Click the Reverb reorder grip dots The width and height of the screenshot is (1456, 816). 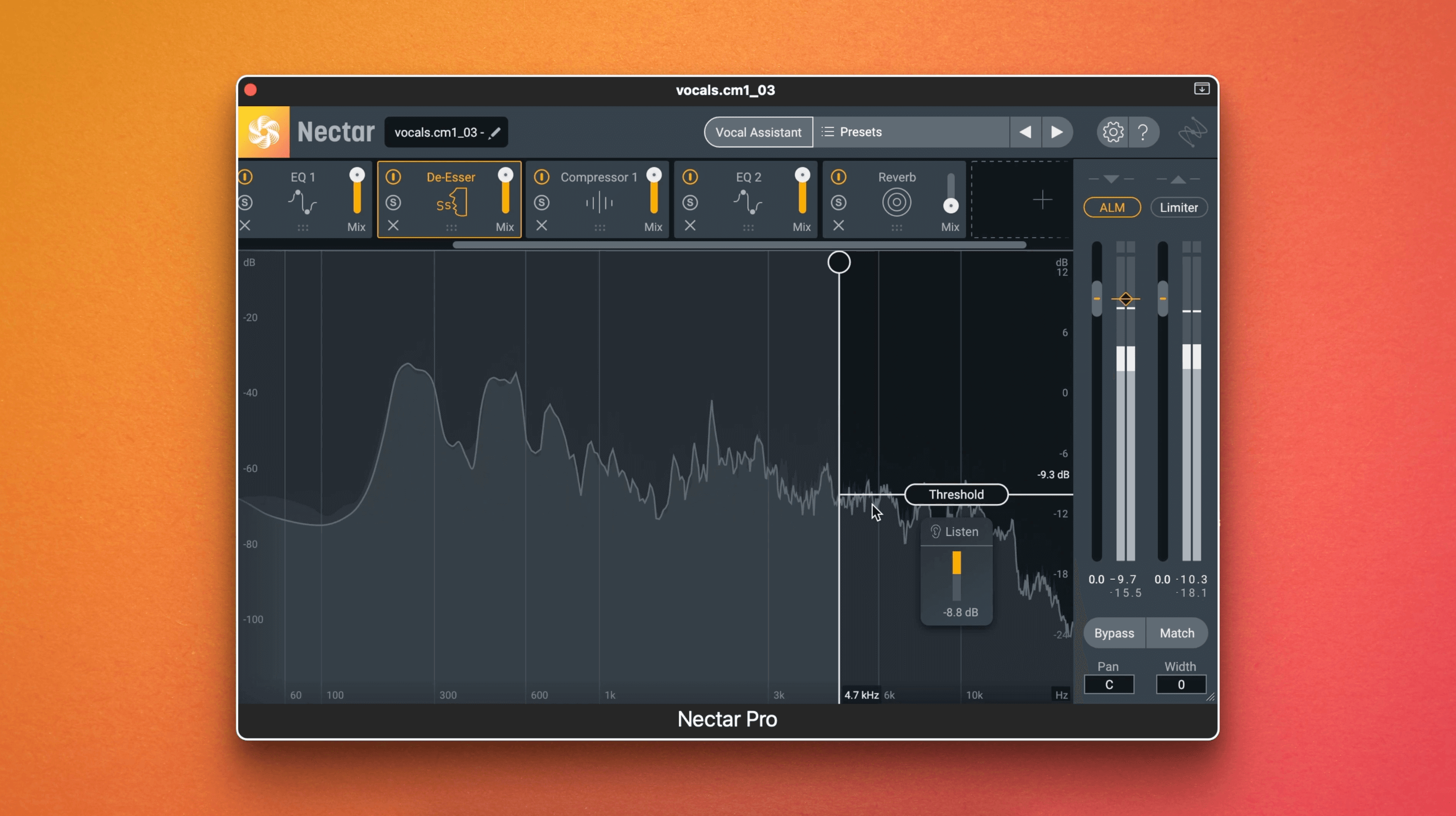point(896,228)
